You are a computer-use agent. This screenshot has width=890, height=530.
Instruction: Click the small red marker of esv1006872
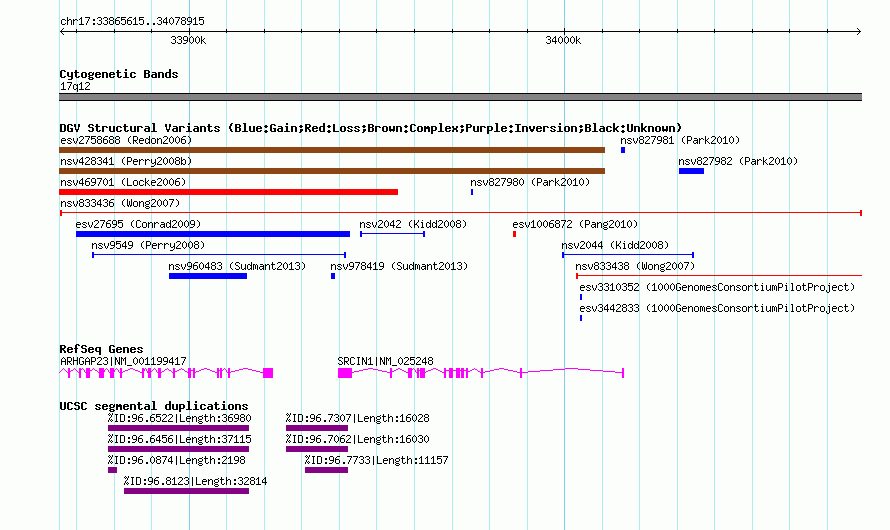pos(514,234)
